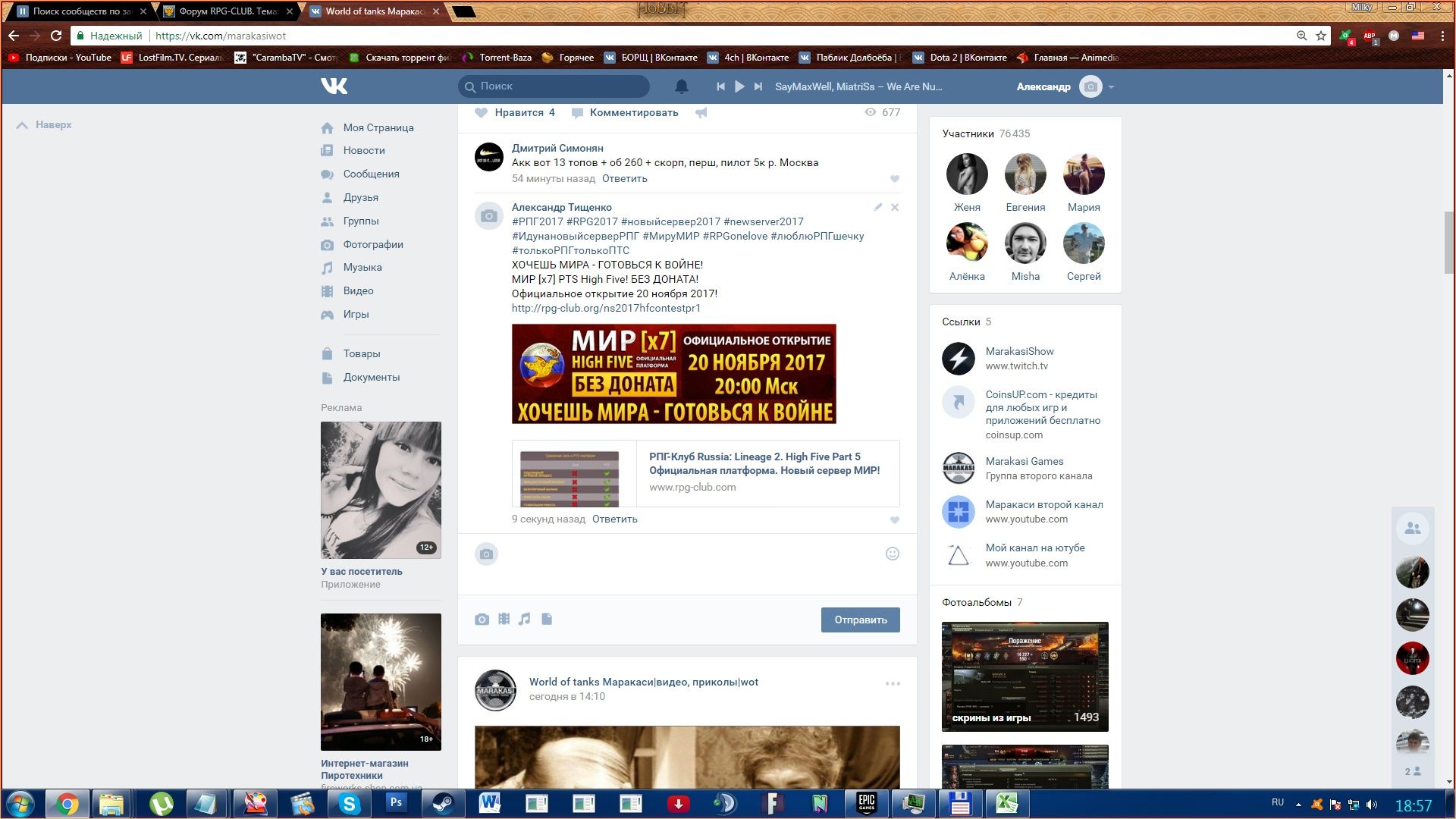The height and width of the screenshot is (819, 1456).
Task: Open the Фотоальбомы section header
Action: click(x=982, y=602)
